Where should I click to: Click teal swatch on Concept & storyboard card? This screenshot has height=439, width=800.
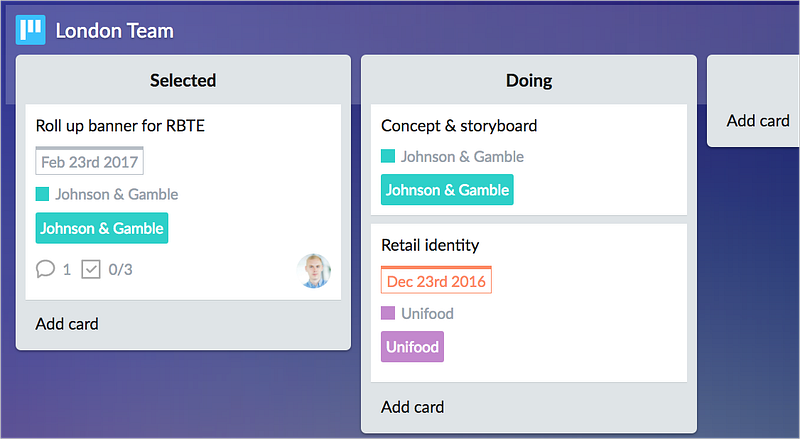pyautogui.click(x=388, y=156)
